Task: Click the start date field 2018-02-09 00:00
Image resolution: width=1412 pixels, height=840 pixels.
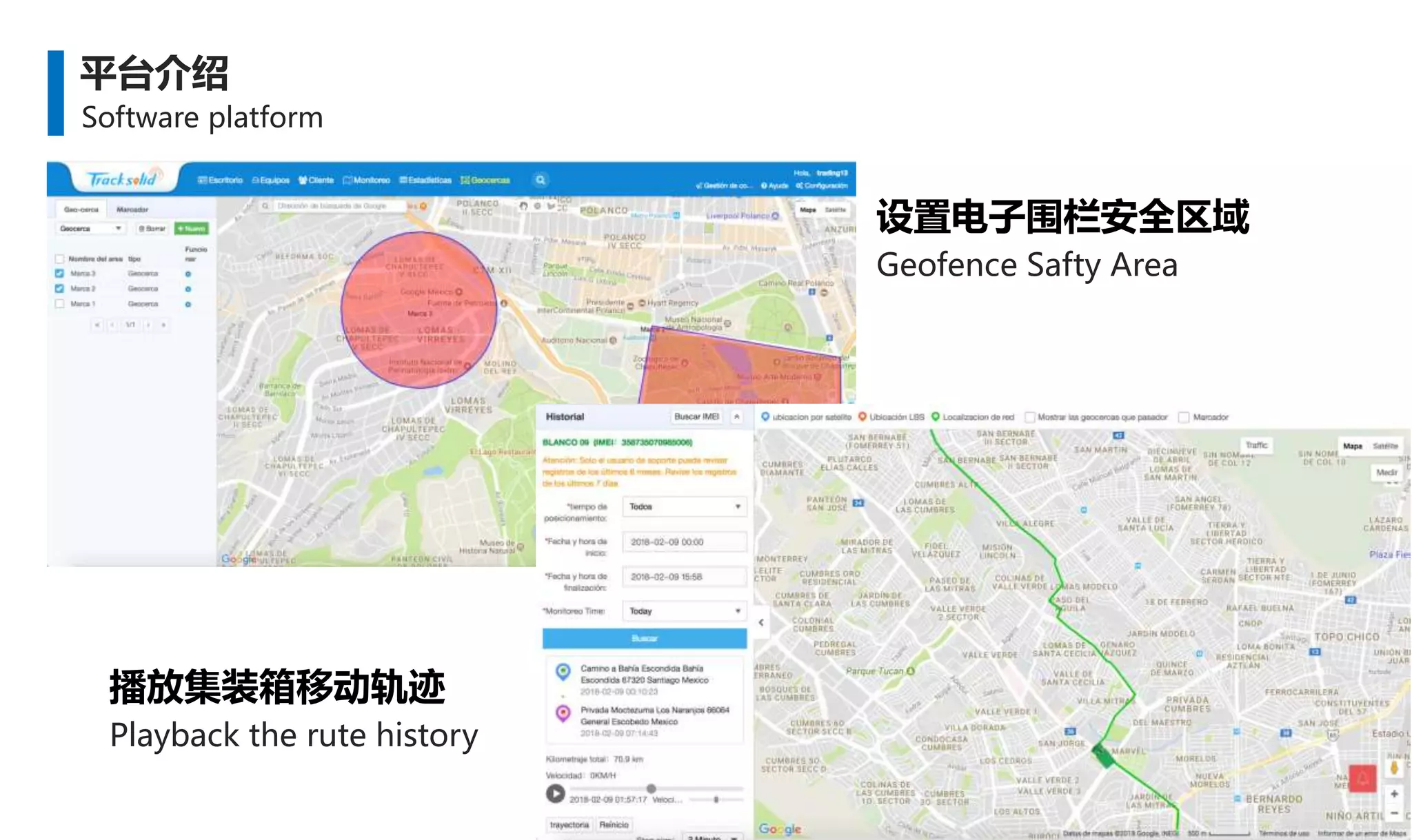Action: coord(684,542)
